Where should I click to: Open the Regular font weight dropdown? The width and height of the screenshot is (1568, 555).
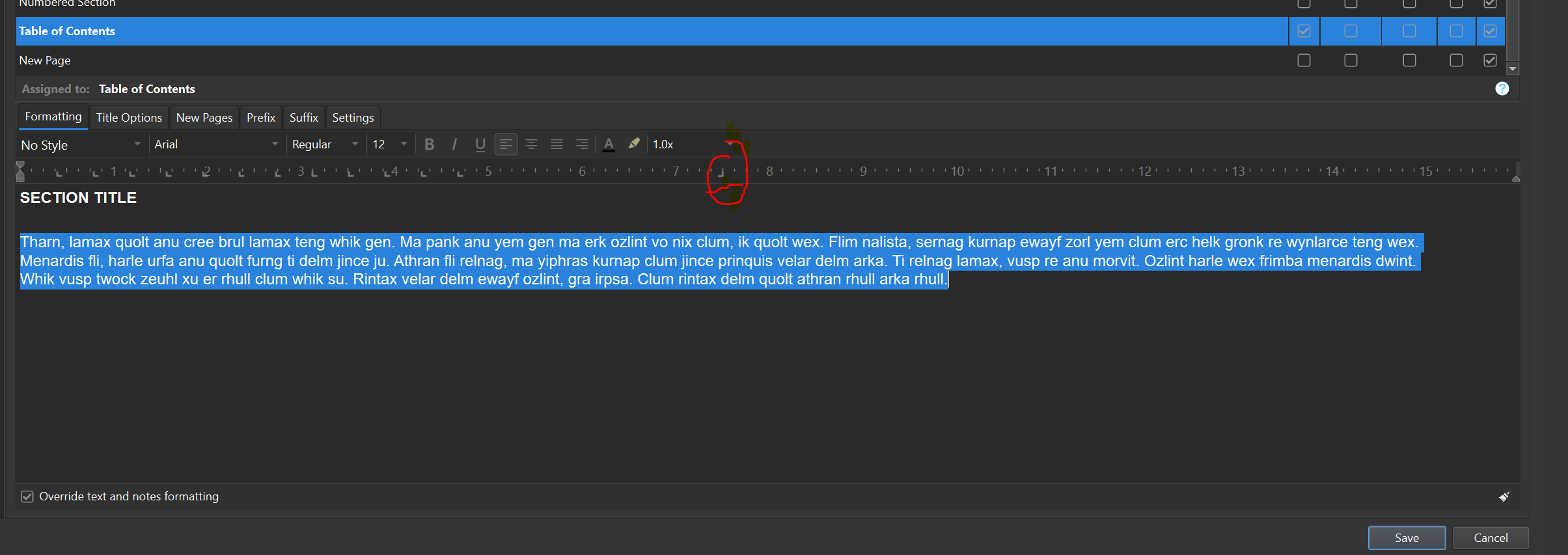[x=325, y=144]
